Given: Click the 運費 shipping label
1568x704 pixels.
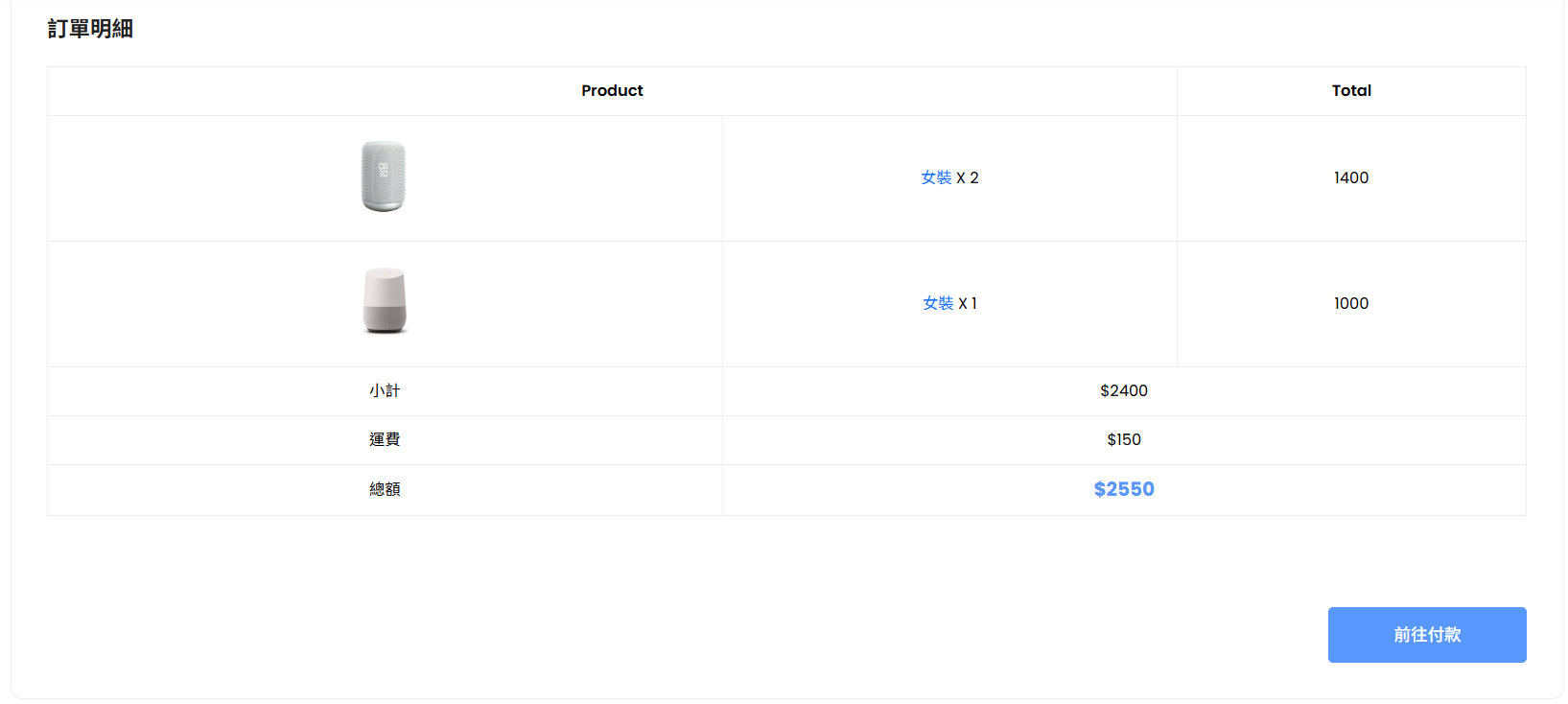Looking at the screenshot, I should tap(385, 439).
